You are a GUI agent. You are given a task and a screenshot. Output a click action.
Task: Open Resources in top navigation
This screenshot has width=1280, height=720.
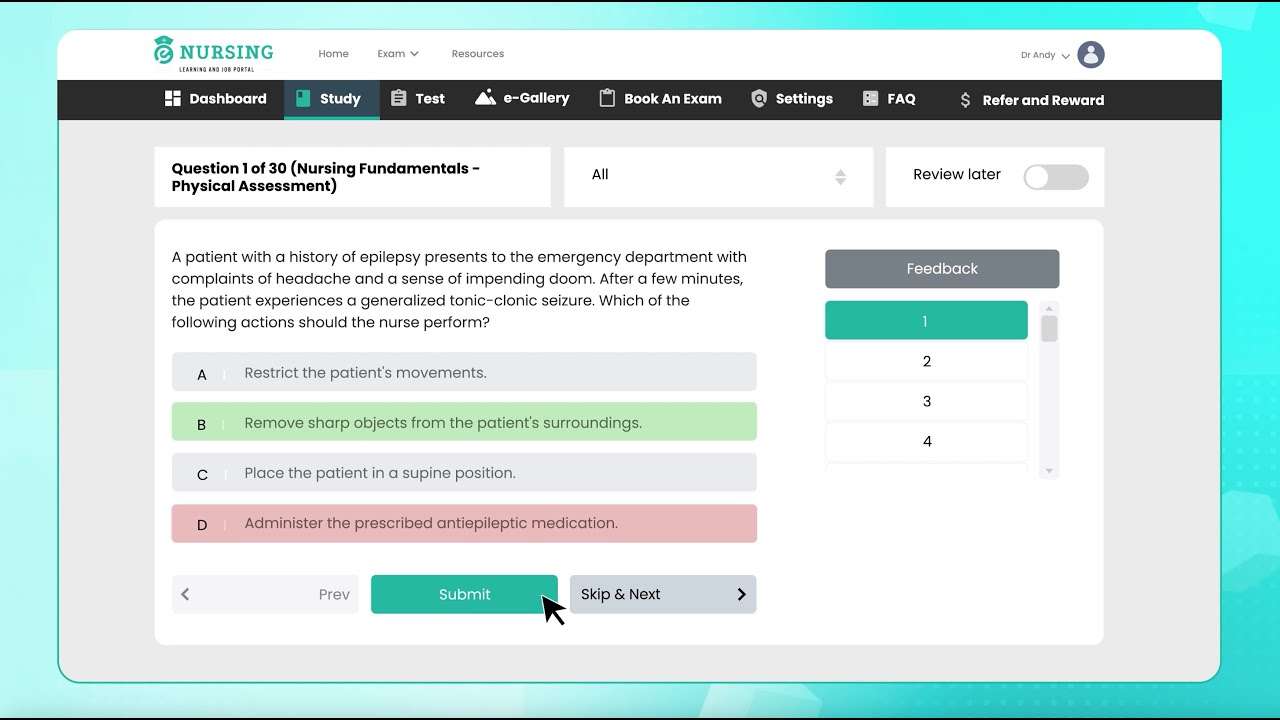click(x=478, y=54)
